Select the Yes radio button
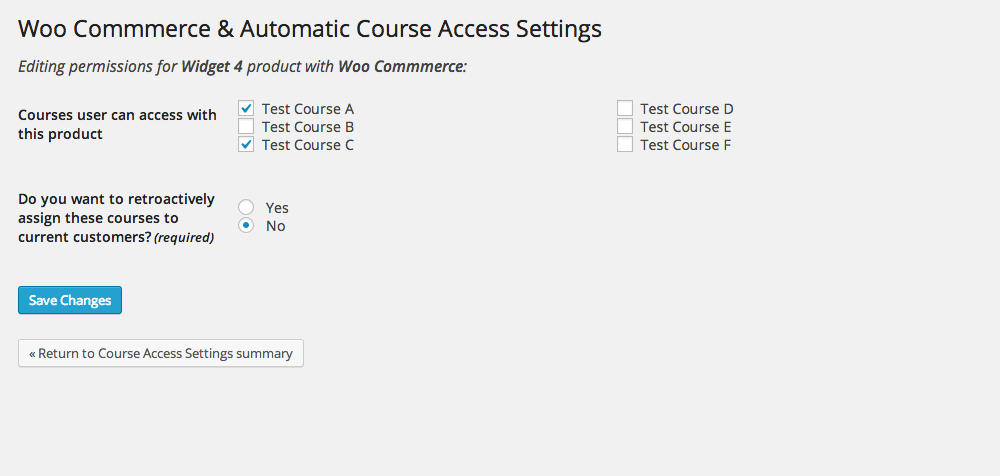The width and height of the screenshot is (1000, 476). (x=246, y=207)
